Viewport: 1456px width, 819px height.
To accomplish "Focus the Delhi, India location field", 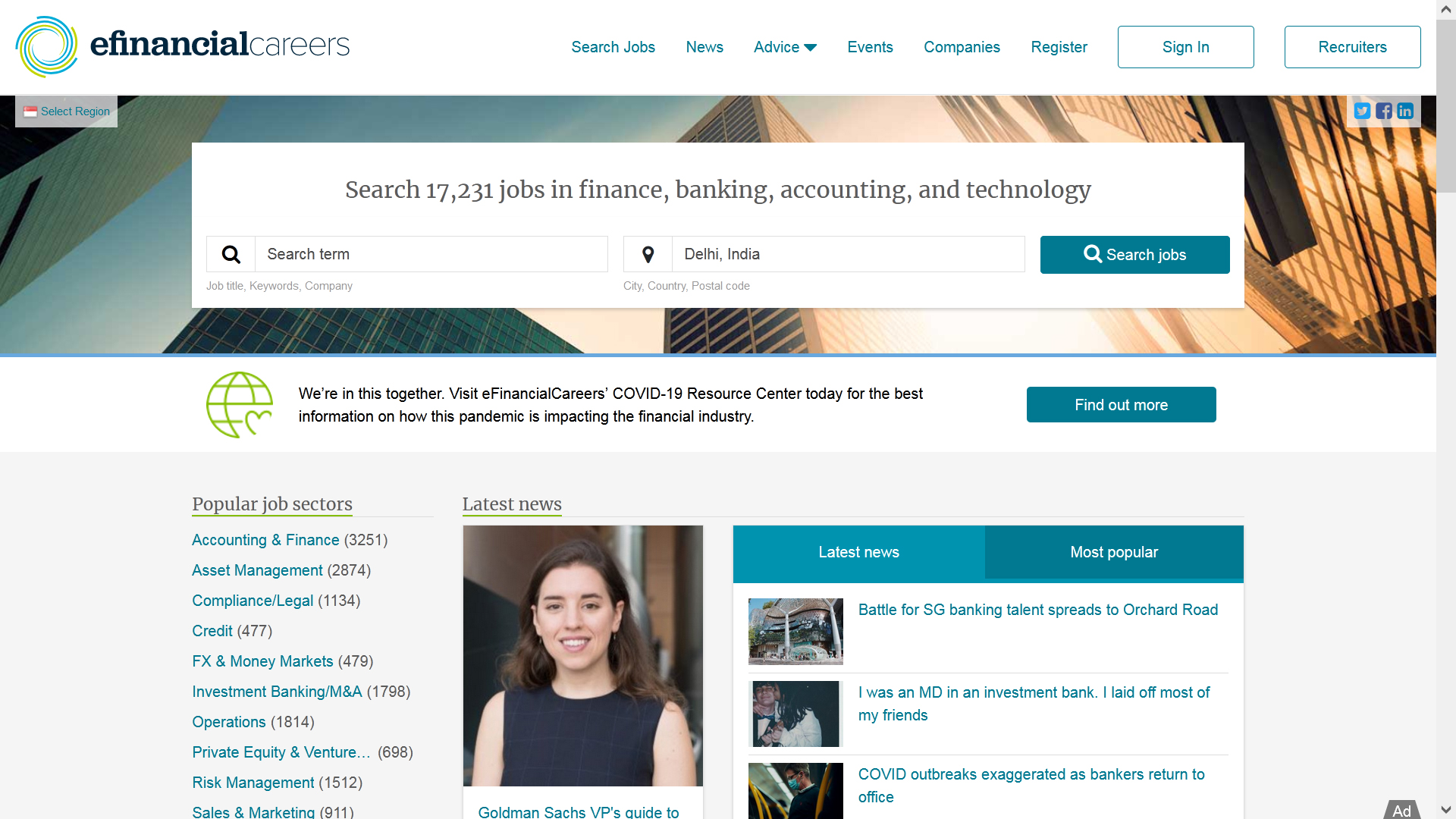I will point(848,254).
